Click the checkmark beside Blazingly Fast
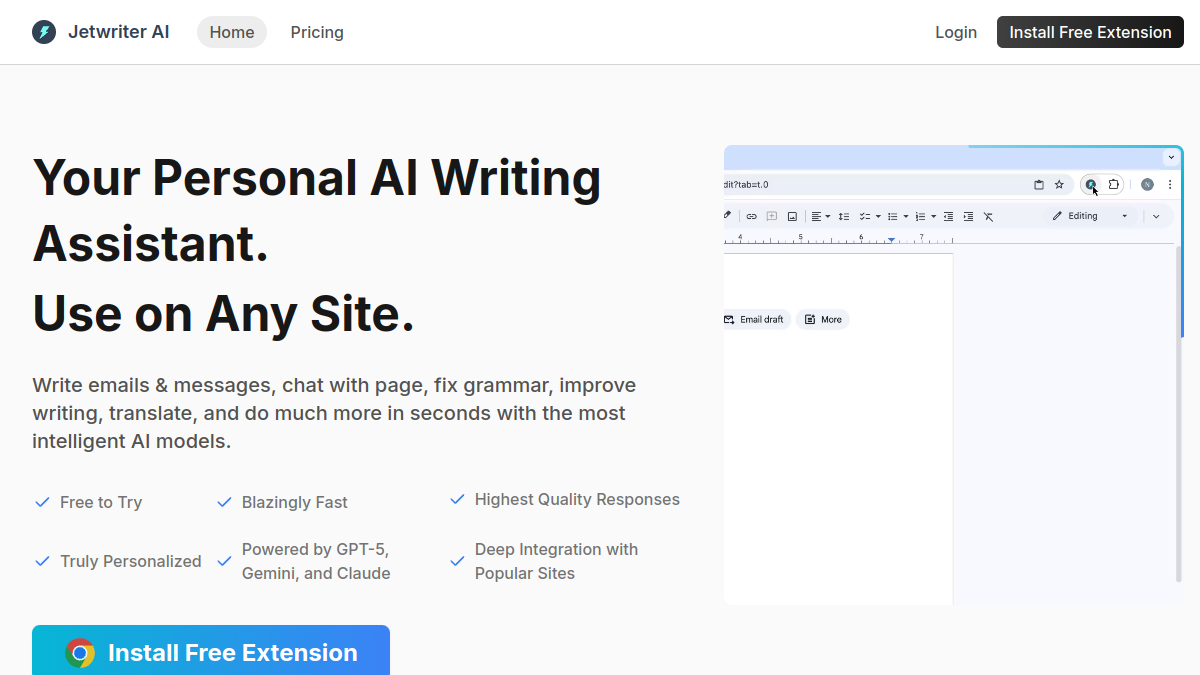Image resolution: width=1200 pixels, height=675 pixels. (x=224, y=502)
